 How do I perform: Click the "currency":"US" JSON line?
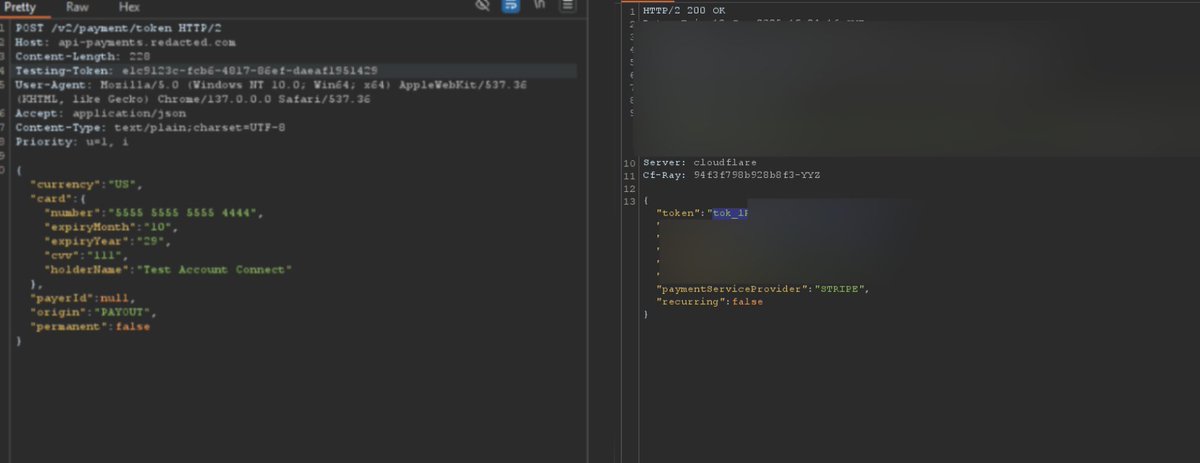point(87,186)
